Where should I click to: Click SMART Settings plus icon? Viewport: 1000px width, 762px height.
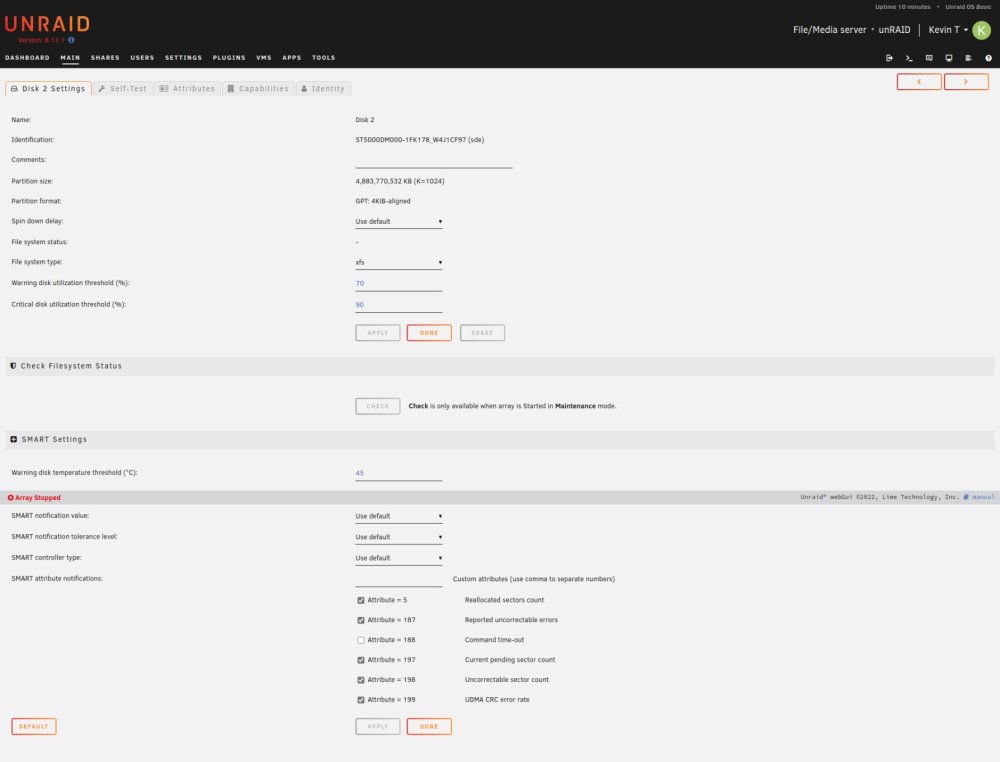(13, 439)
